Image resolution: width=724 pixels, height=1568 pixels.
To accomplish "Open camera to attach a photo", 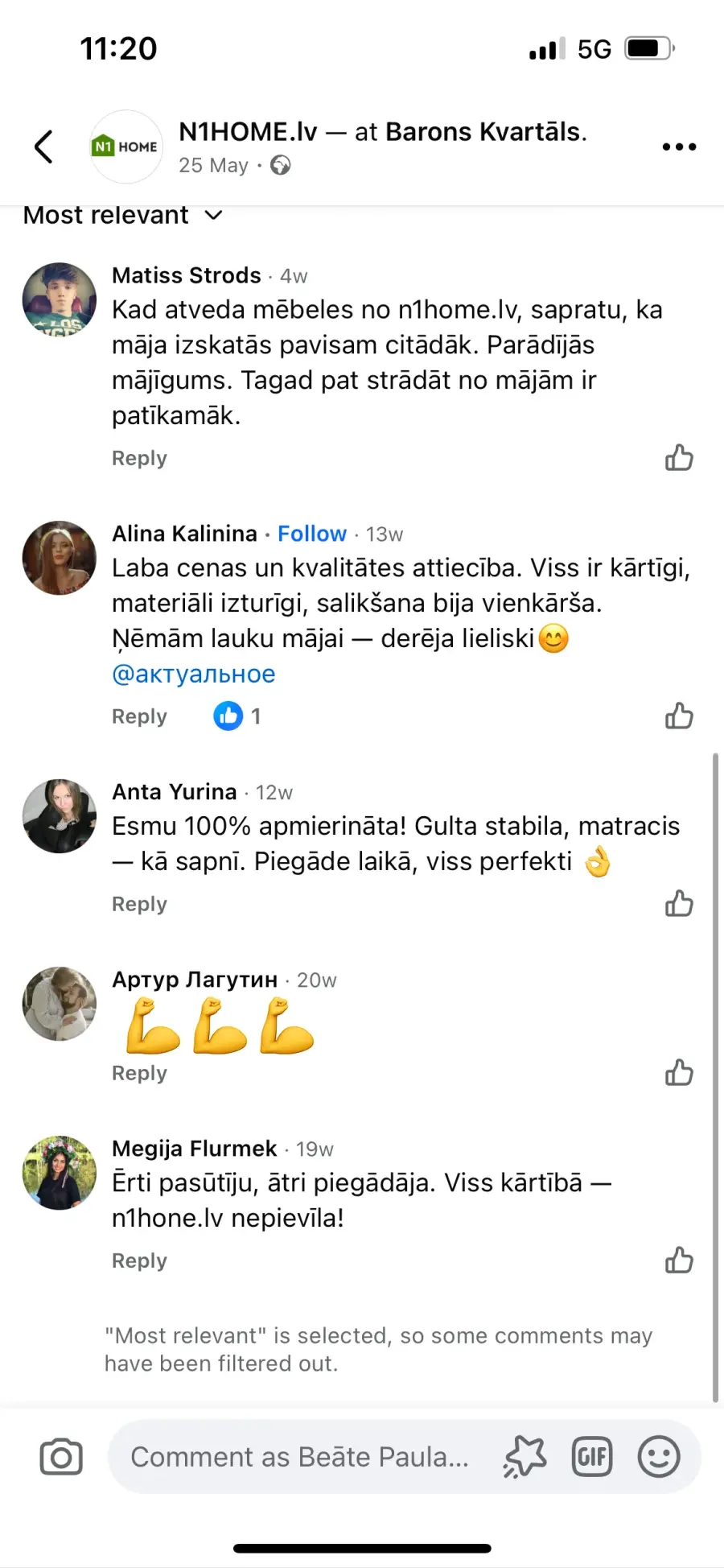I will click(x=61, y=1457).
